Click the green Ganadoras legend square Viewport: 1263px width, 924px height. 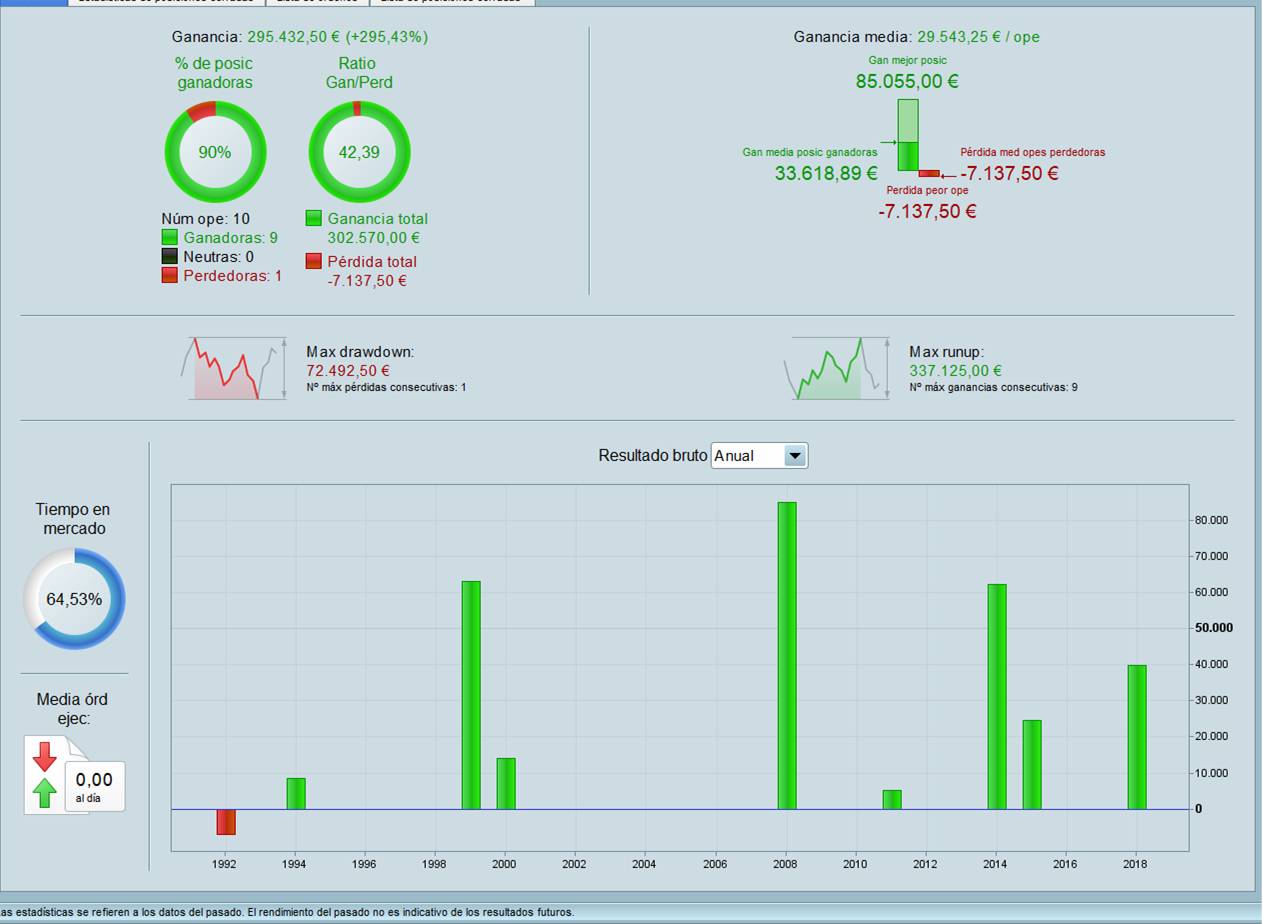(169, 238)
